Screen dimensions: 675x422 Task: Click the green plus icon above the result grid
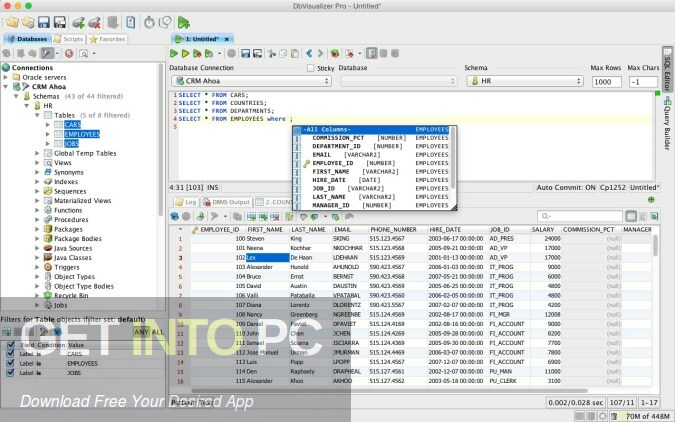tap(651, 200)
